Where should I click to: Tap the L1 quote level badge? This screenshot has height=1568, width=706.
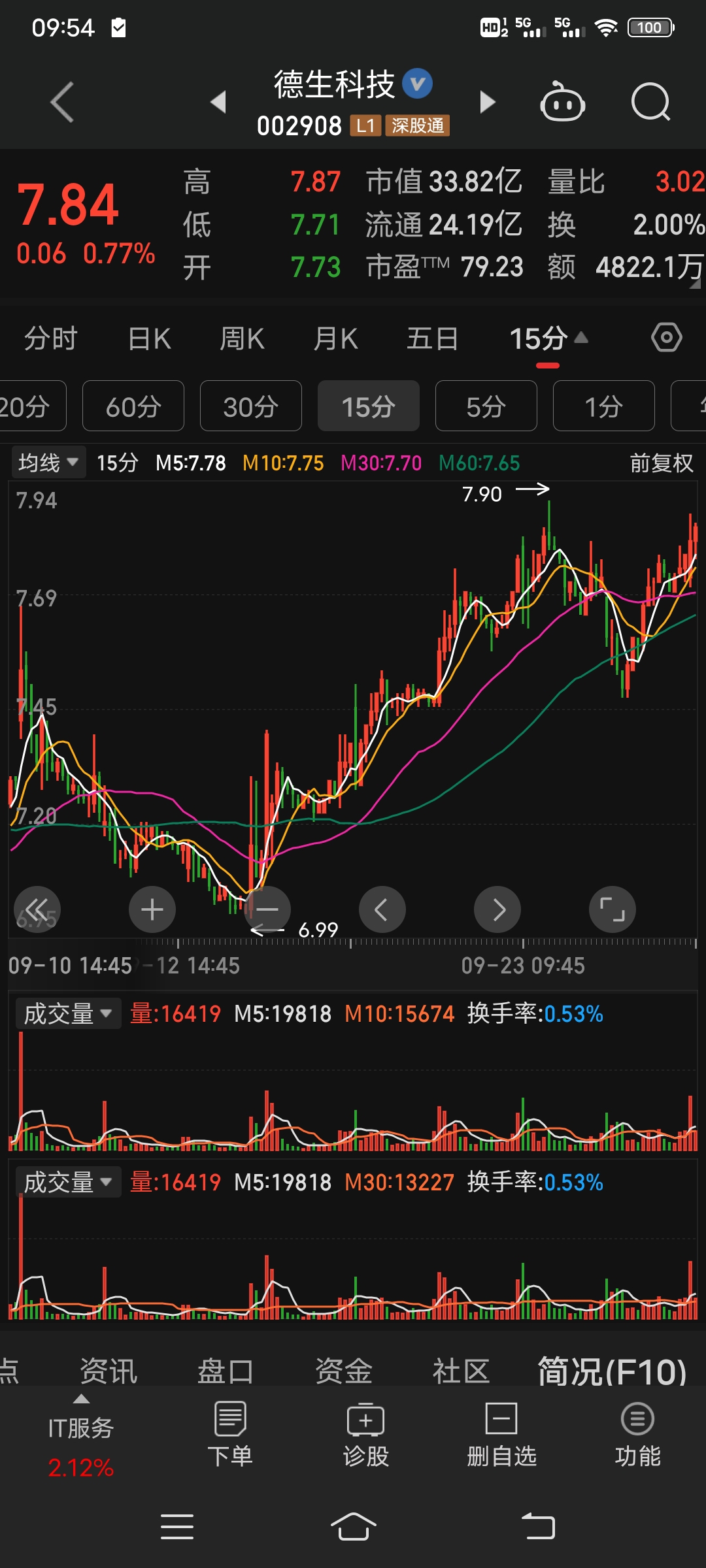tap(366, 125)
